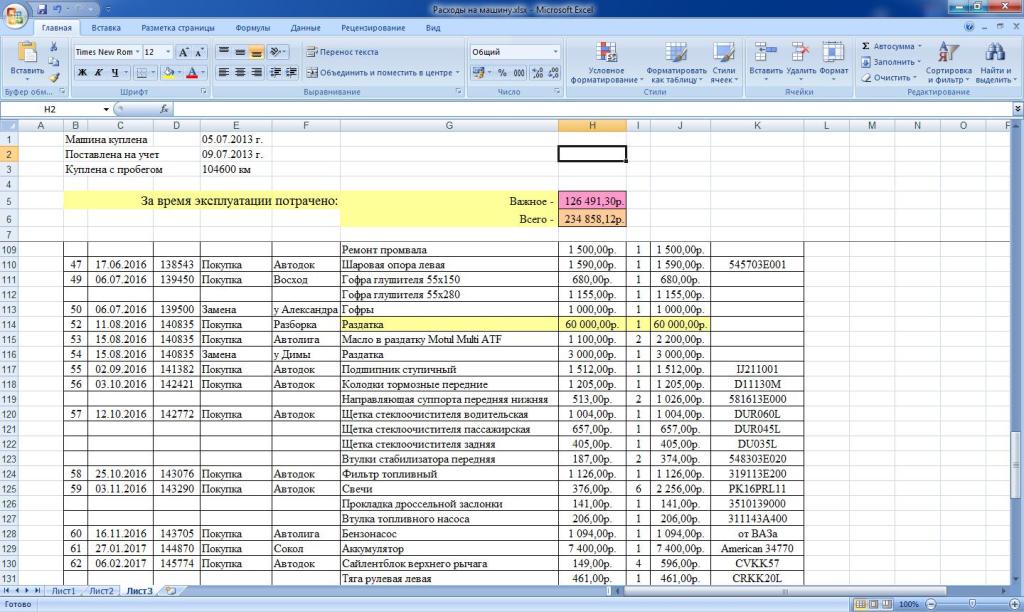The width and height of the screenshot is (1024, 612).
Task: Click Sort and Filter (Сортировка и фильтр)
Action: (948, 62)
